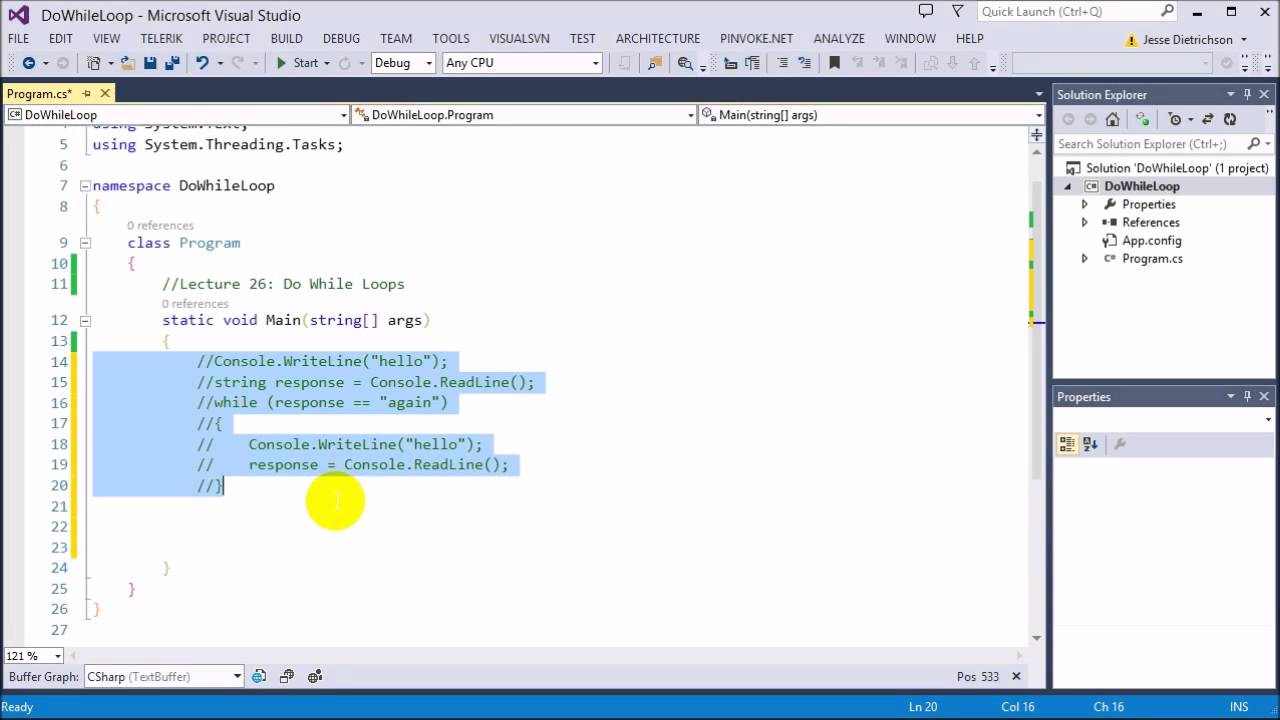Image resolution: width=1280 pixels, height=720 pixels.
Task: Open the Any CPU platform dropdown
Action: [595, 62]
